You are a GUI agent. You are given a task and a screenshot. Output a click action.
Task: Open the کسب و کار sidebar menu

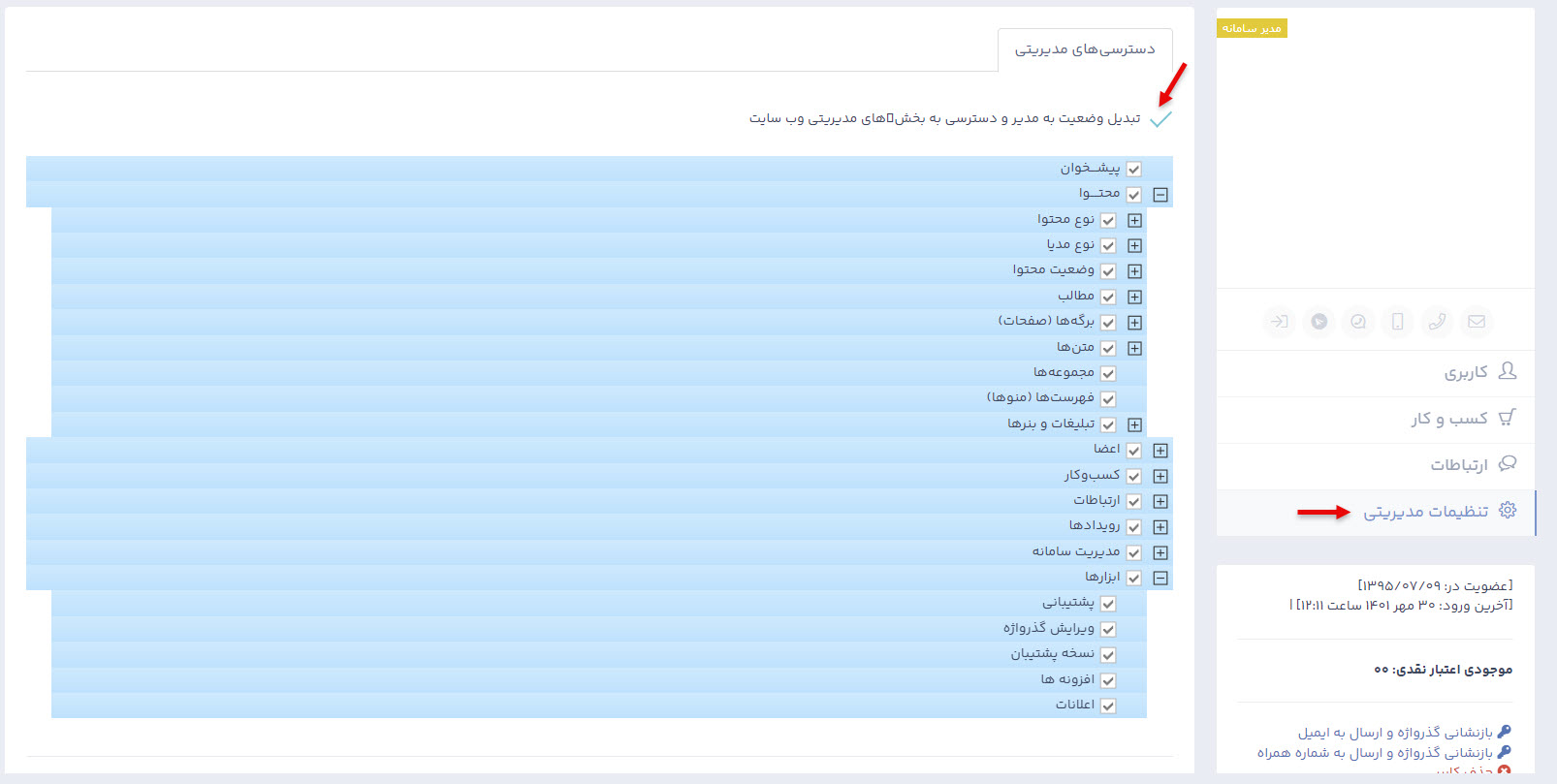(1376, 419)
